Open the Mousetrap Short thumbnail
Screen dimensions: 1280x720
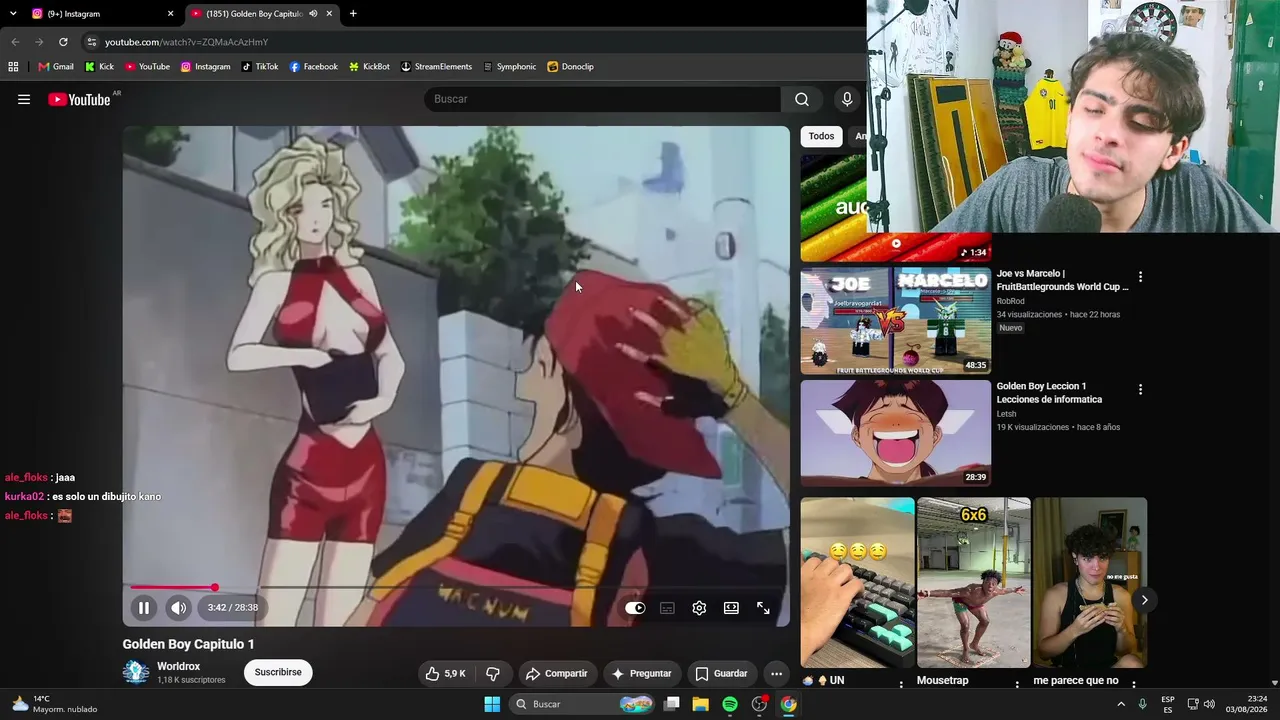974,583
